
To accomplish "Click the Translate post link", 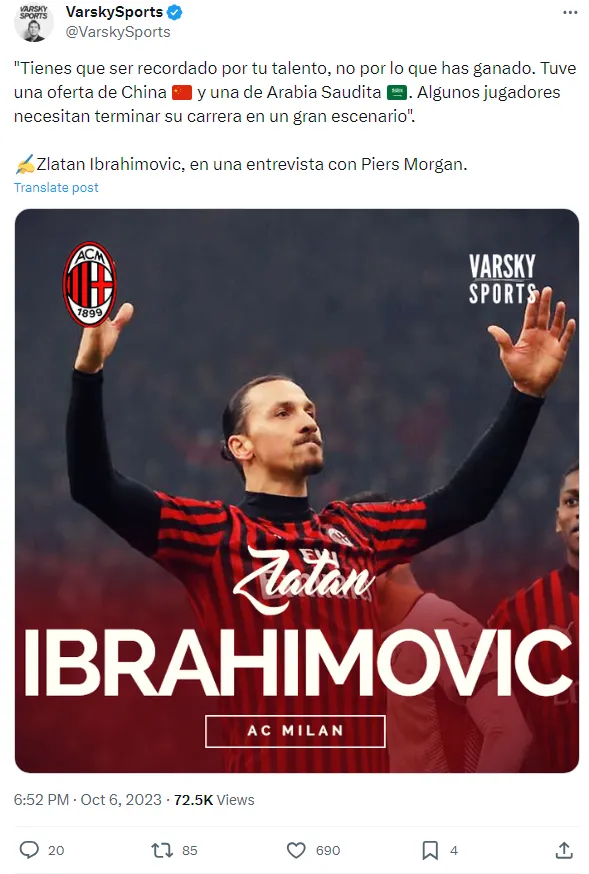I will click(x=56, y=187).
